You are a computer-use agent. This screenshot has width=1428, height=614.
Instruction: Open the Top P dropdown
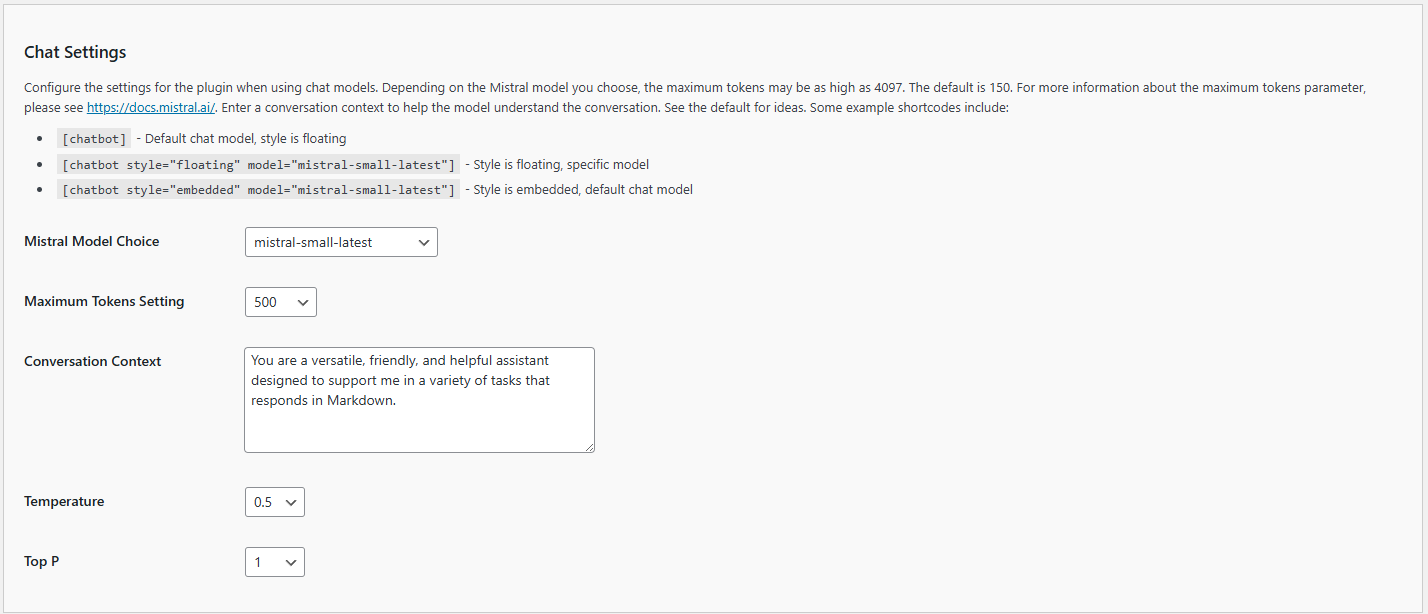pyautogui.click(x=274, y=562)
